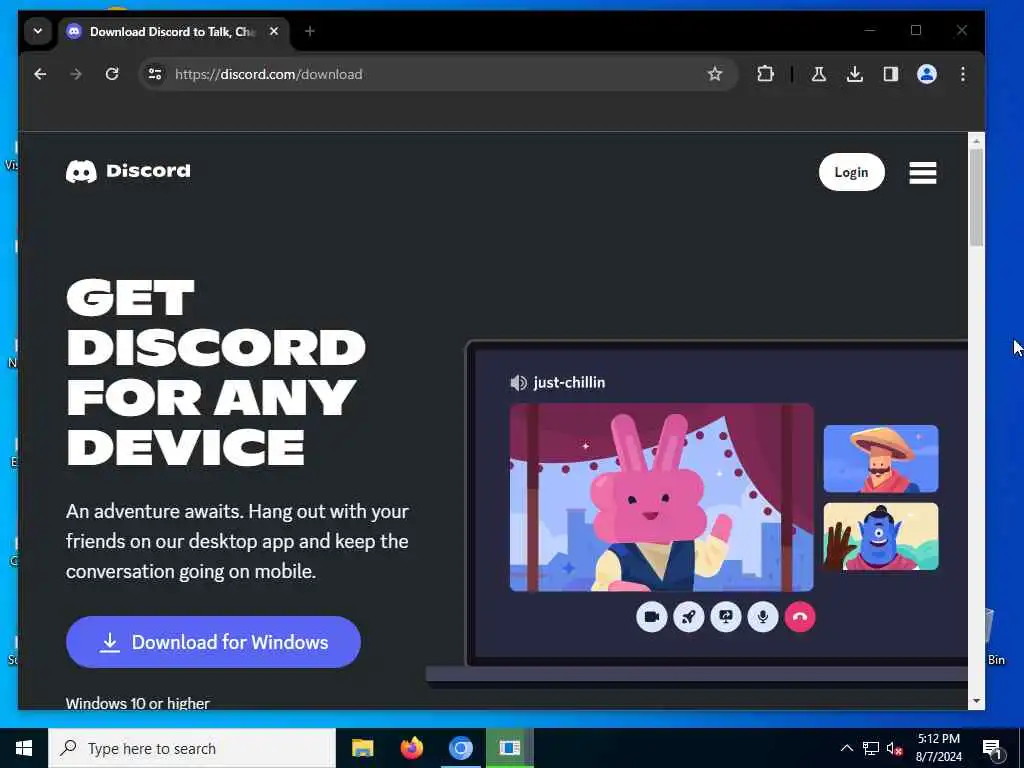Click the scrollbar down arrow

click(976, 701)
